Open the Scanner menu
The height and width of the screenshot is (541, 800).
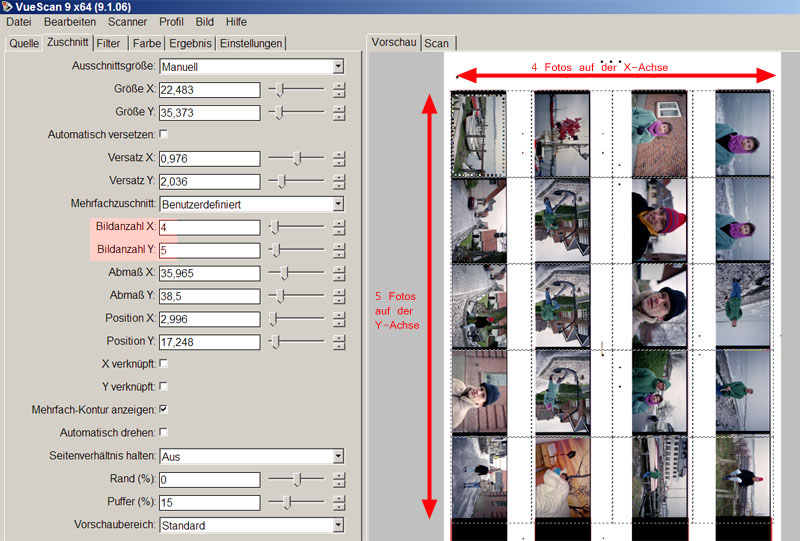pyautogui.click(x=127, y=21)
